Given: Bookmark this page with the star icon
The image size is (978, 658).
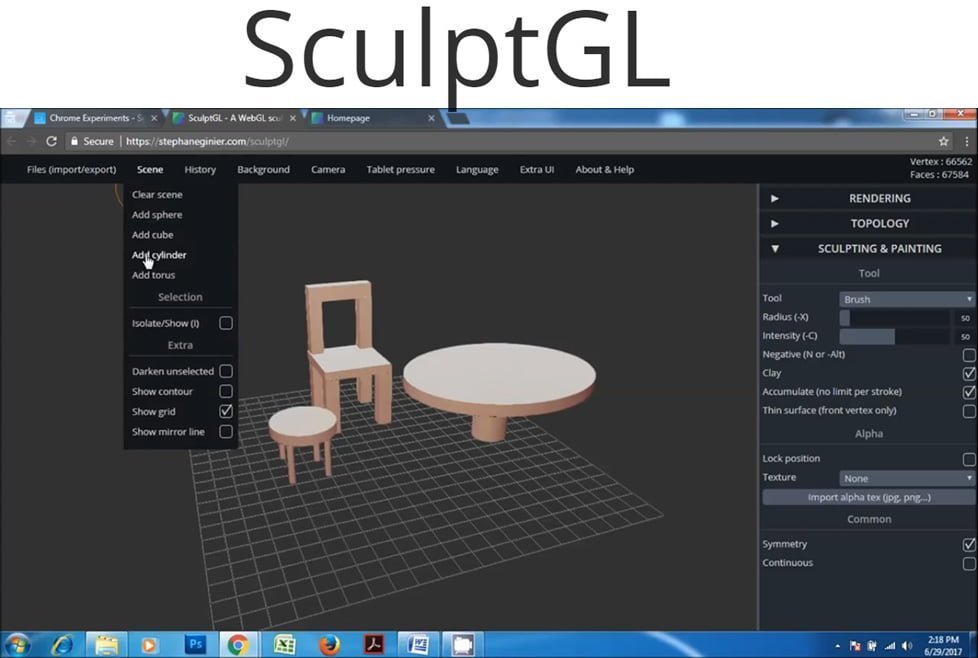Looking at the screenshot, I should pos(943,142).
